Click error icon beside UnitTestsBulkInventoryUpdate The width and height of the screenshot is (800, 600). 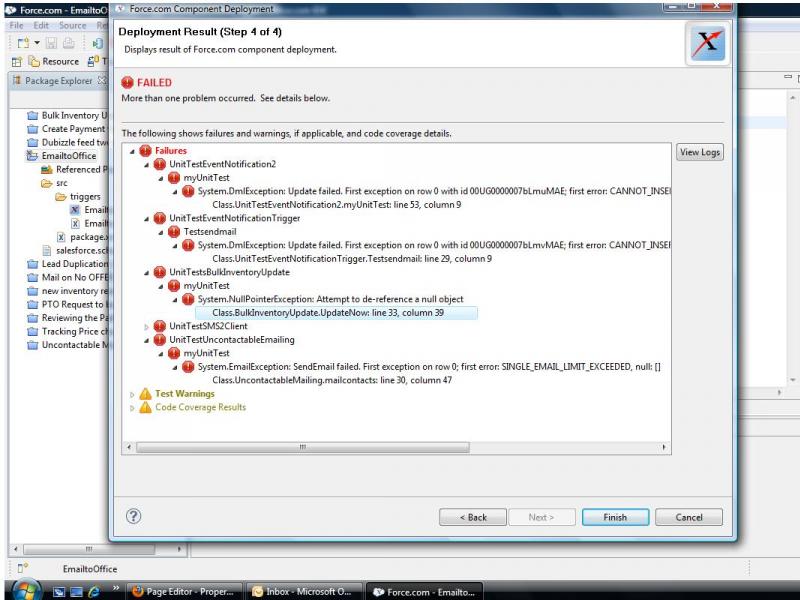[160, 272]
